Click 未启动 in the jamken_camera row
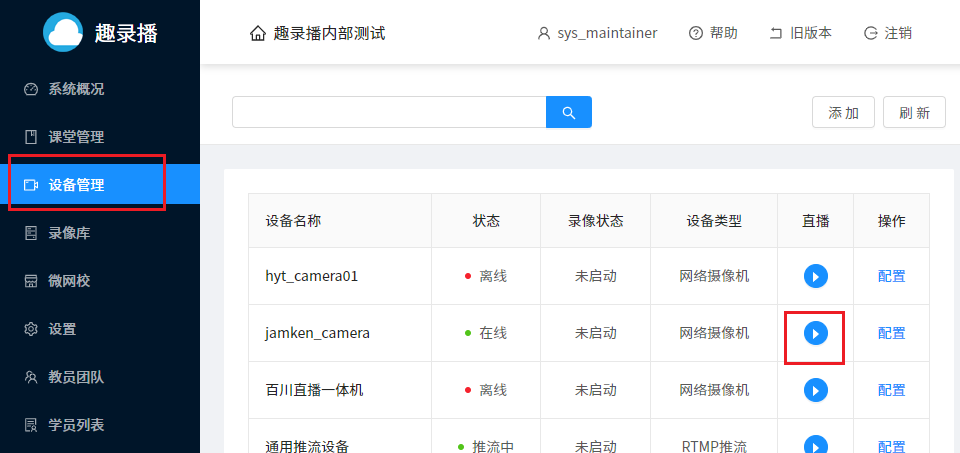Image resolution: width=960 pixels, height=453 pixels. pos(596,333)
